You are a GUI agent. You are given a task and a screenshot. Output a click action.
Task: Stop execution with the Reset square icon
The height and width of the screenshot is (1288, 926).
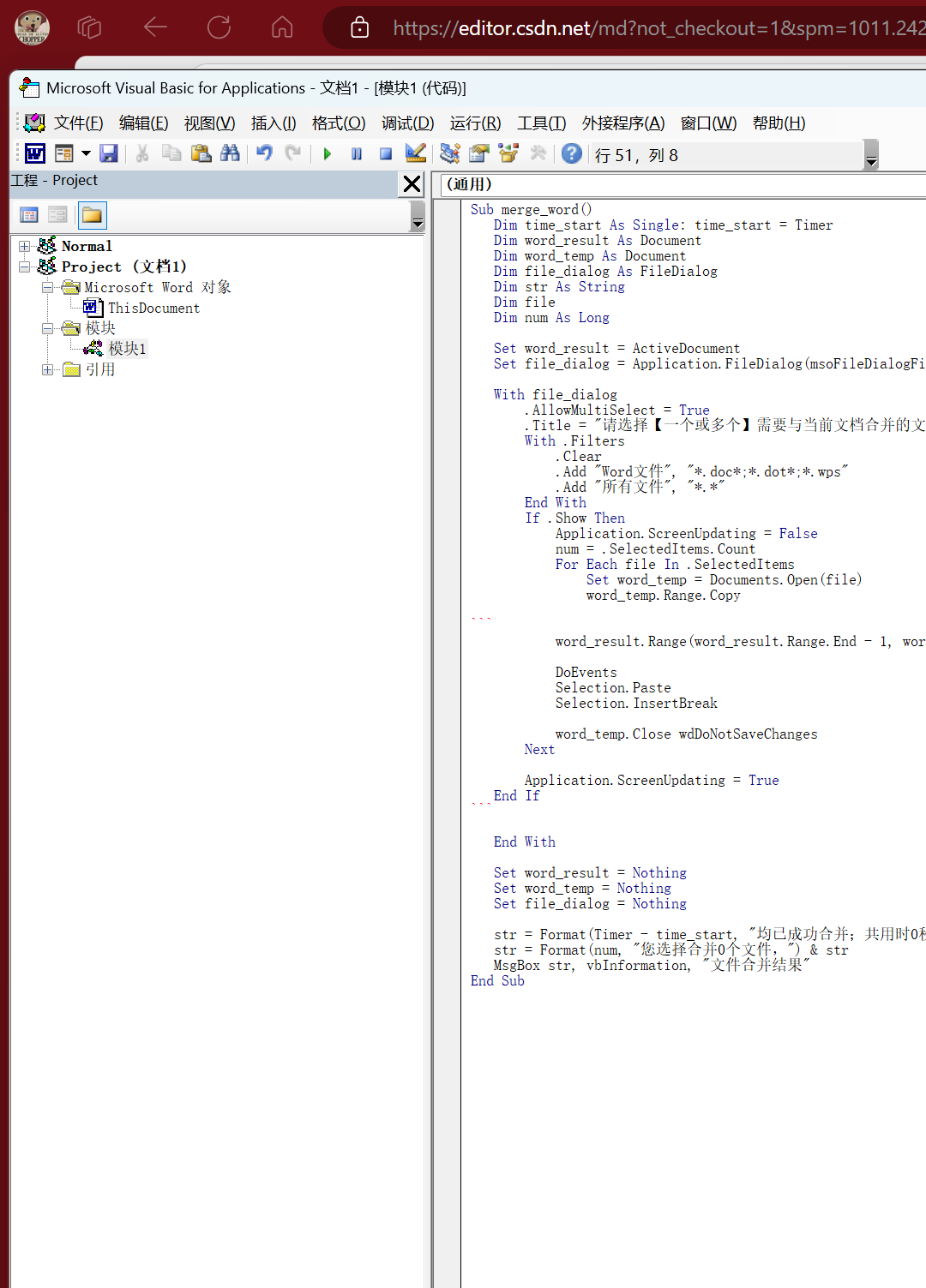pos(386,154)
